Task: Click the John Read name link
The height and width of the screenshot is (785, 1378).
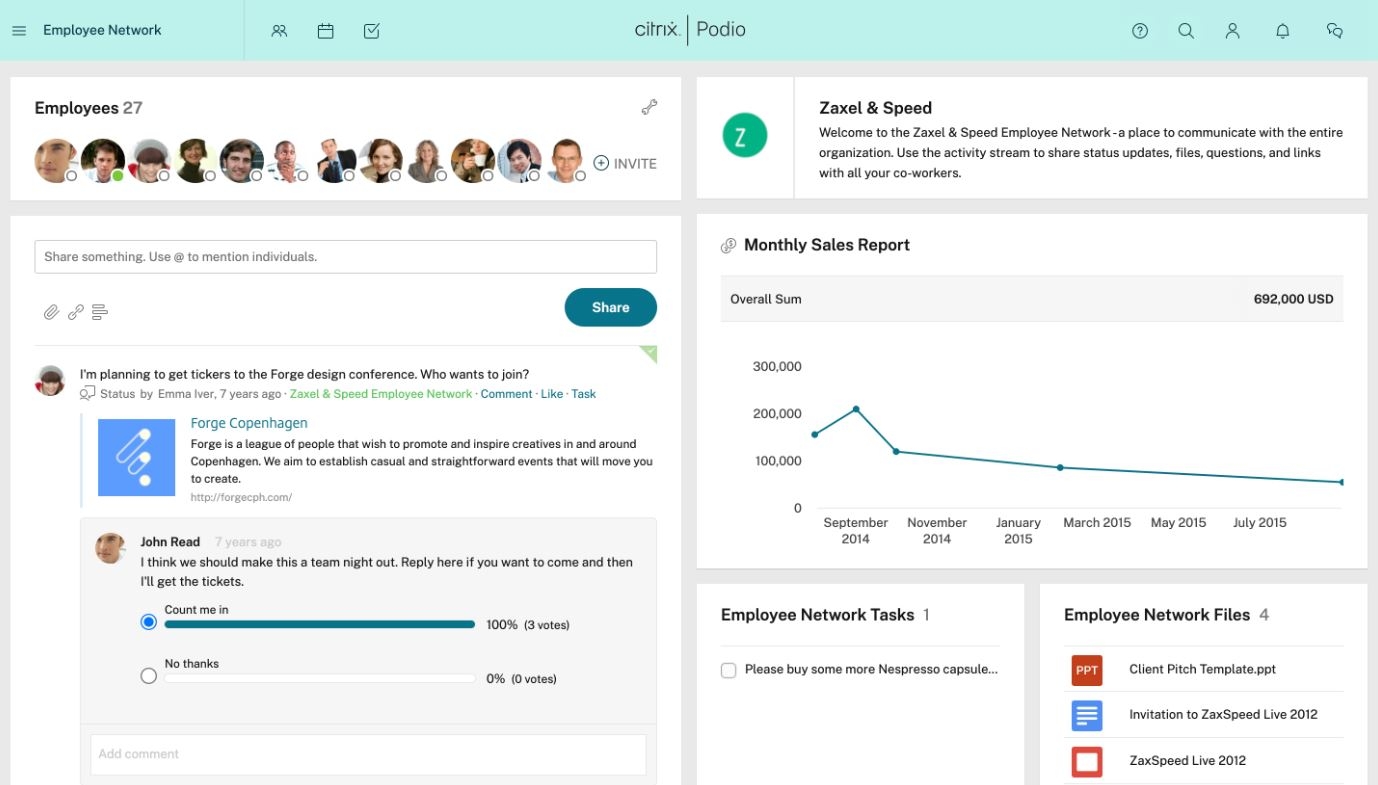Action: click(170, 542)
